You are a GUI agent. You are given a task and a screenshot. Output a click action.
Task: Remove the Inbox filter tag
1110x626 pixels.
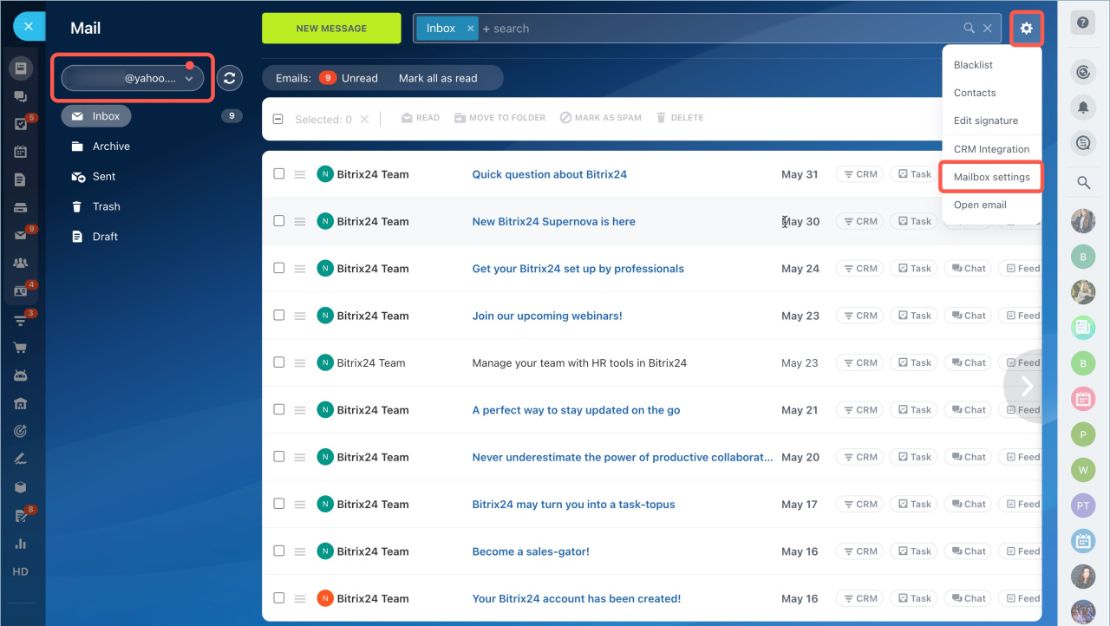tap(470, 28)
